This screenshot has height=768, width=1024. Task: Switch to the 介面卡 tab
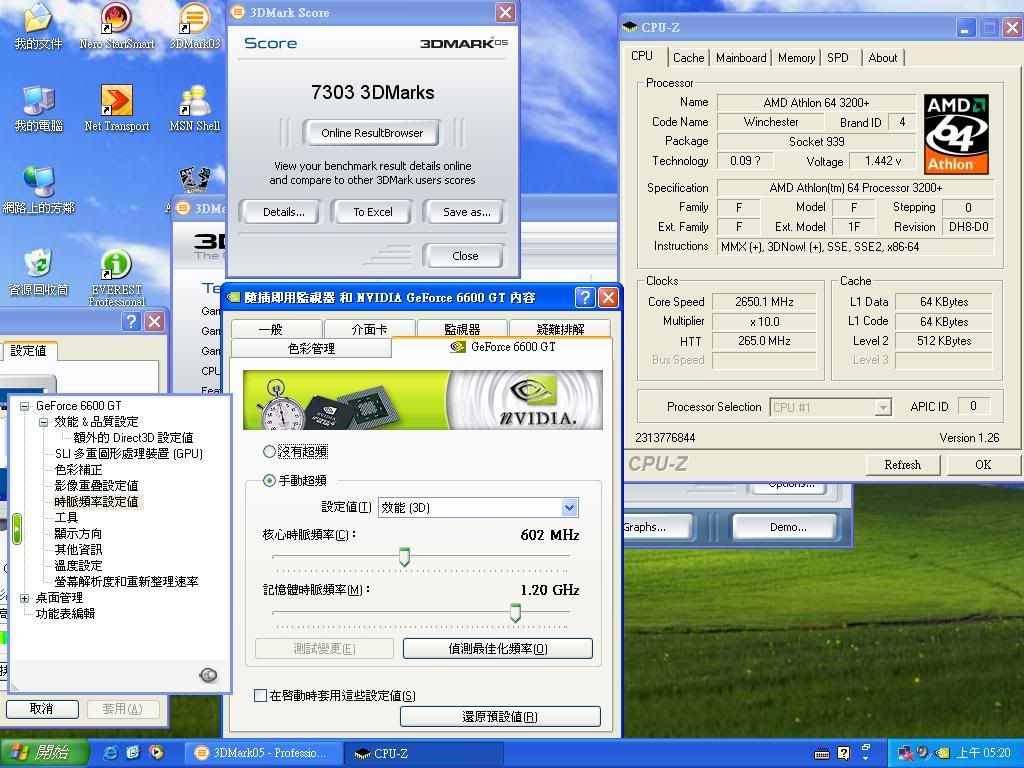pos(370,329)
